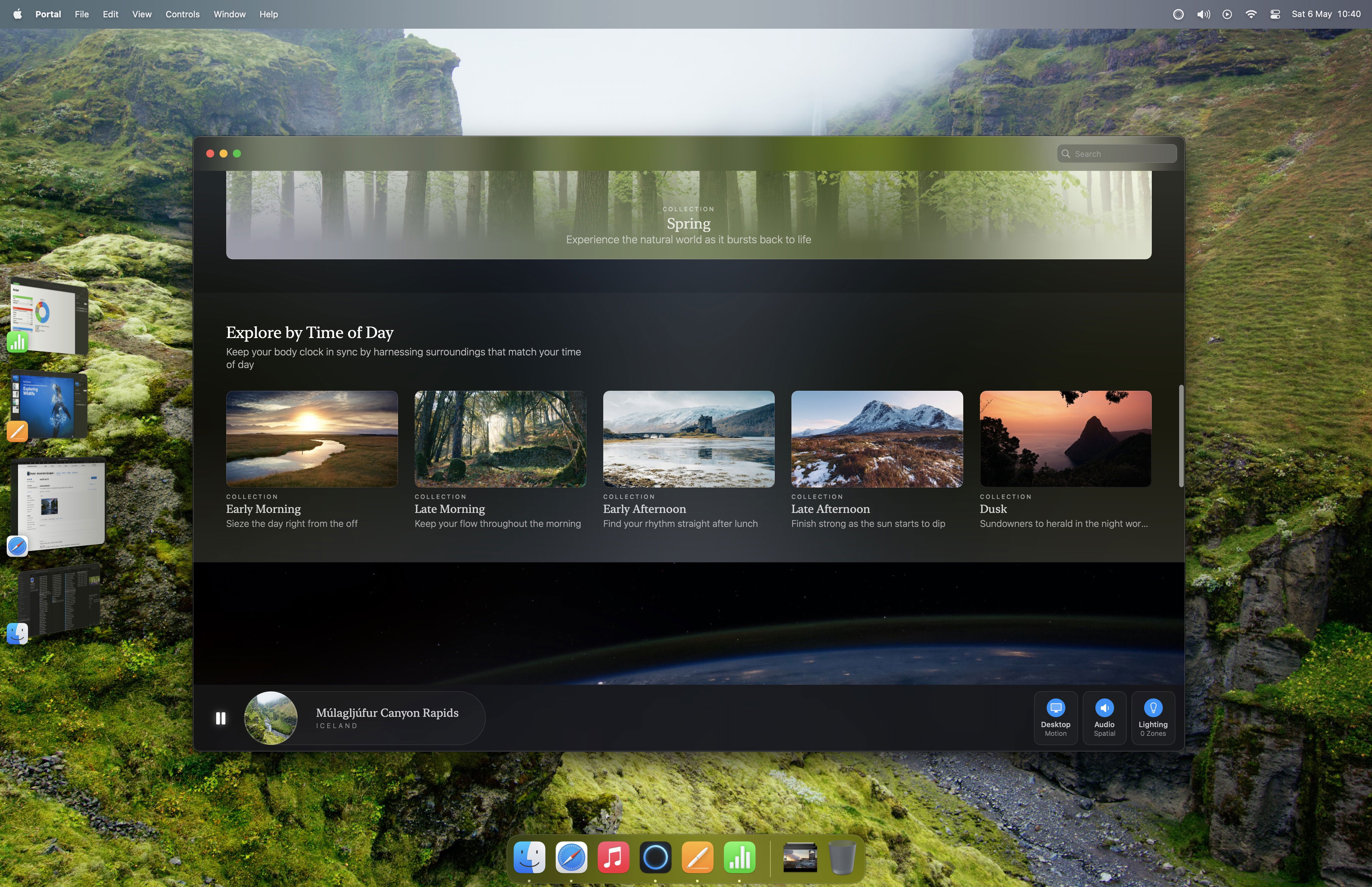Launch Music from the Dock
This screenshot has width=1372, height=887.
click(613, 857)
